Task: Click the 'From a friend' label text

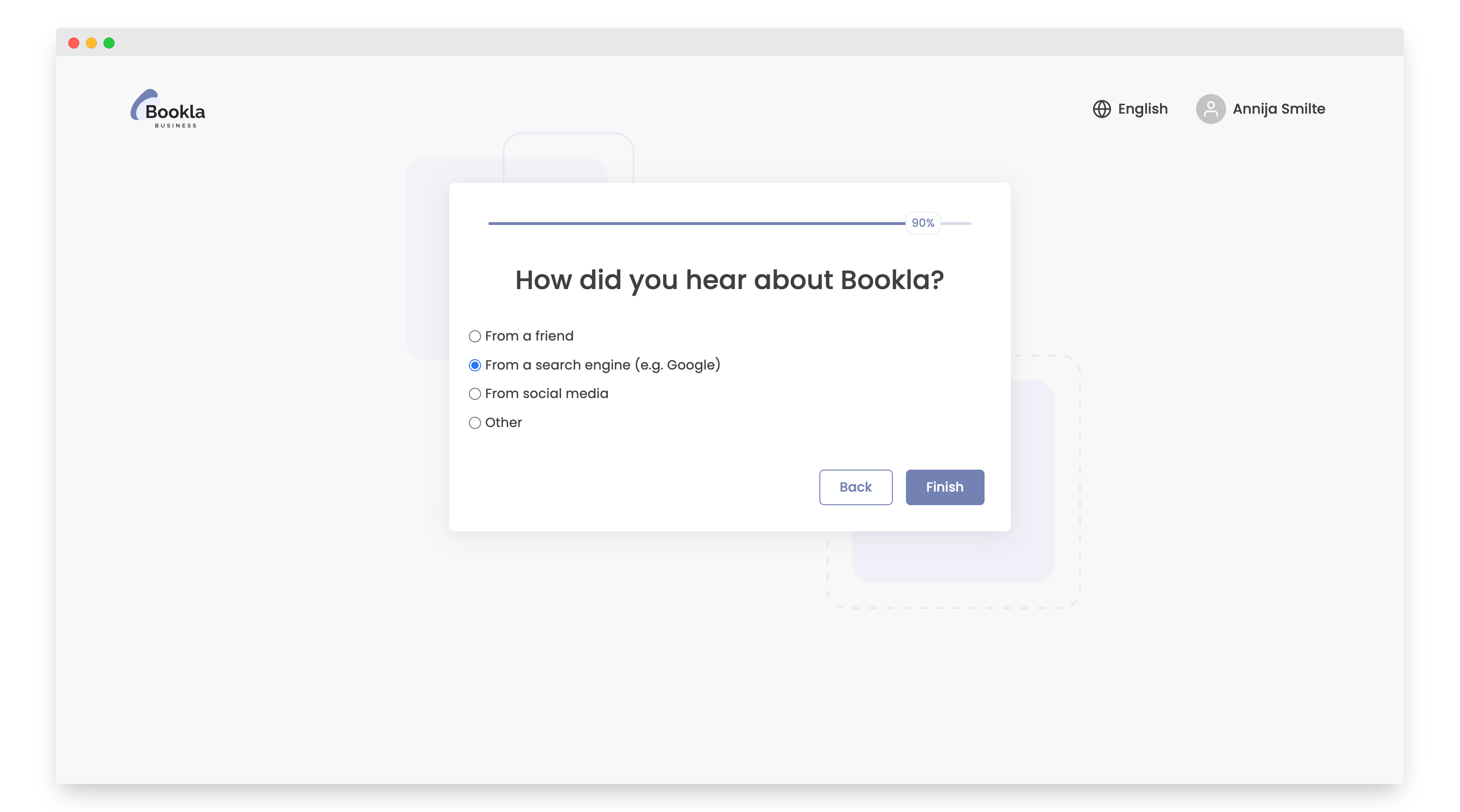Action: pyautogui.click(x=529, y=335)
